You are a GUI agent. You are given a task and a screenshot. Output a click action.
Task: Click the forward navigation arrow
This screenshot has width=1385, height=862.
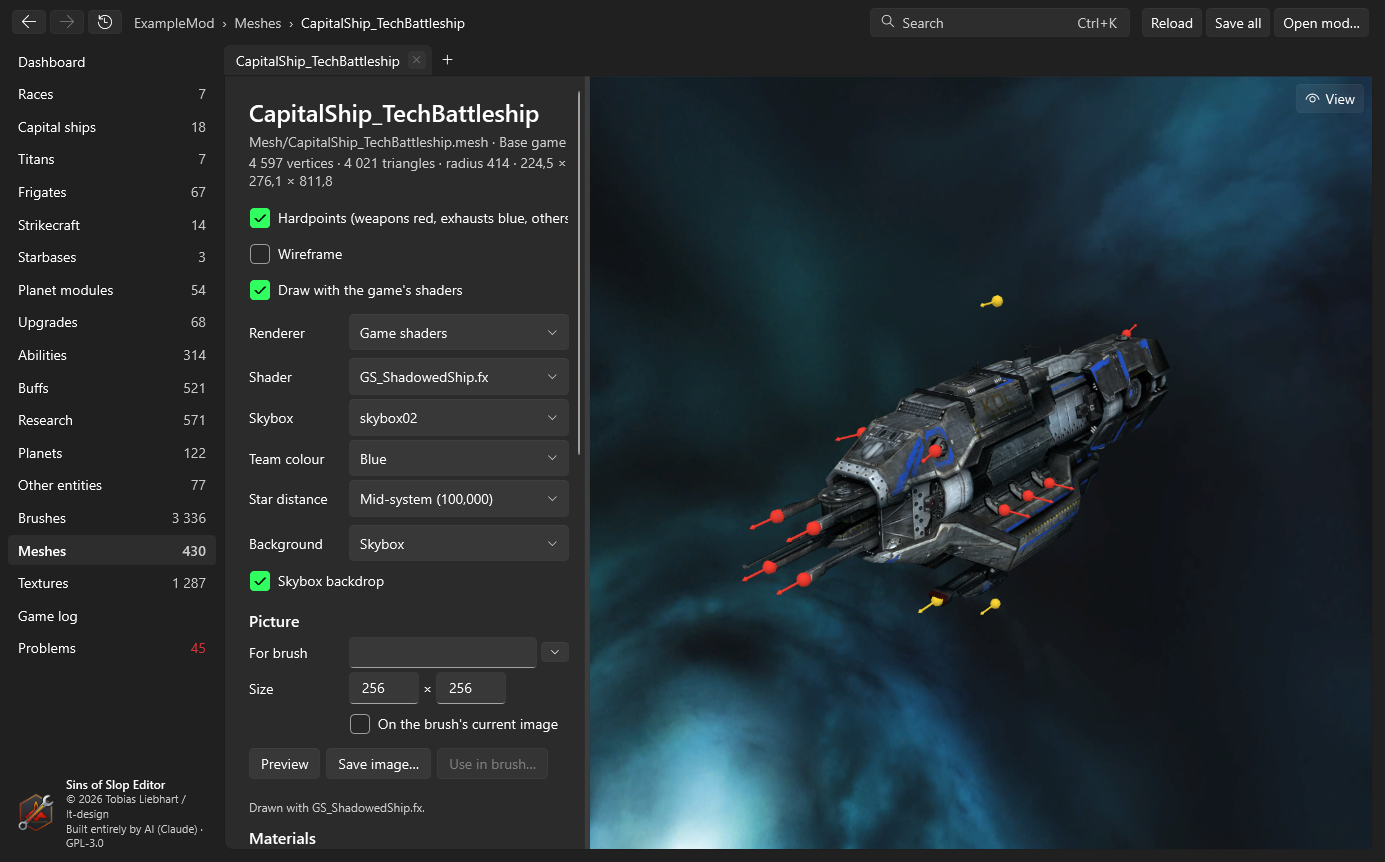tap(67, 22)
